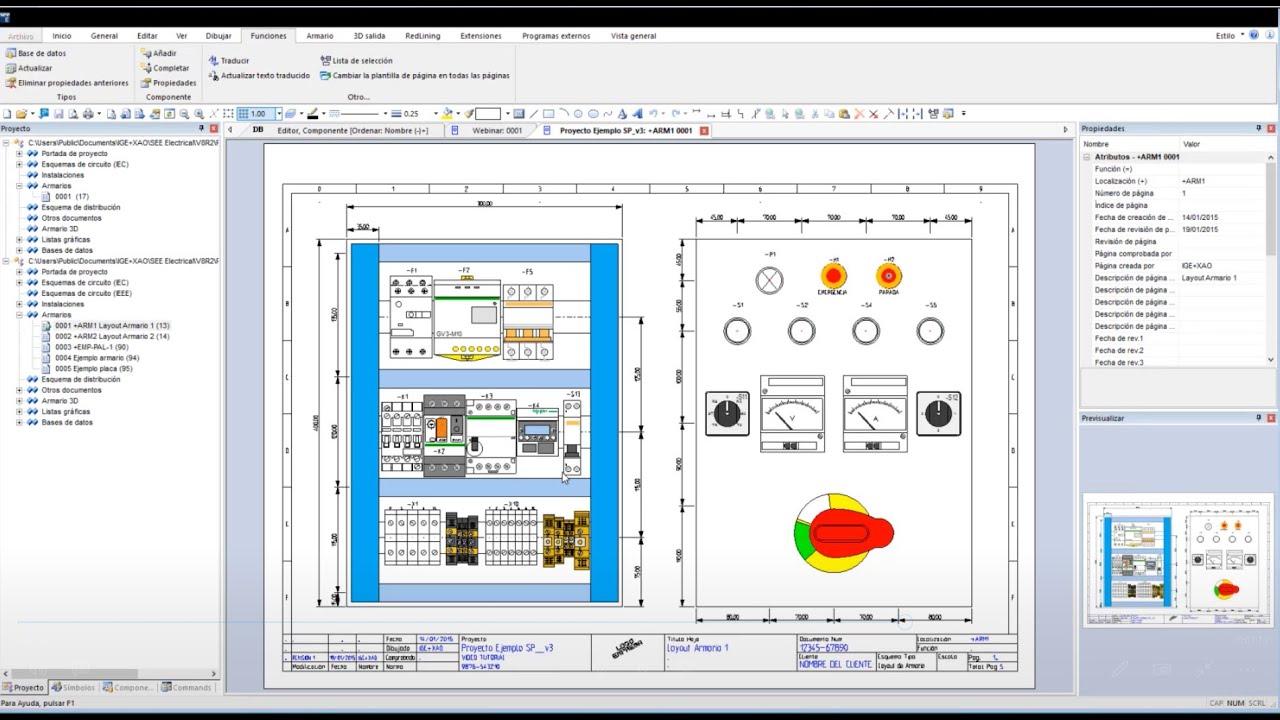Select the rectangle drawing tool

548,114
